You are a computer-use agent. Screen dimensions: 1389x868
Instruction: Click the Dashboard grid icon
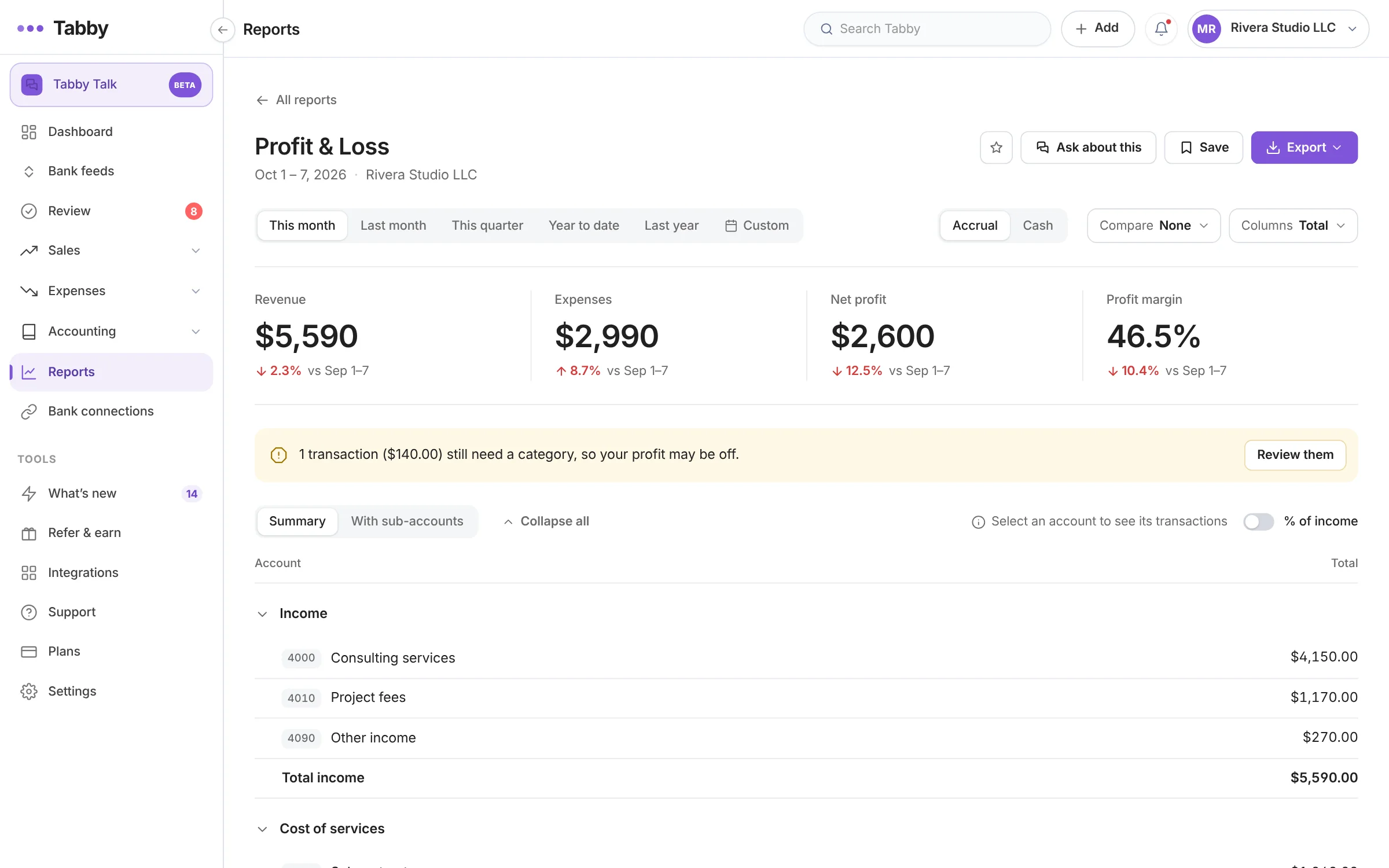point(29,132)
